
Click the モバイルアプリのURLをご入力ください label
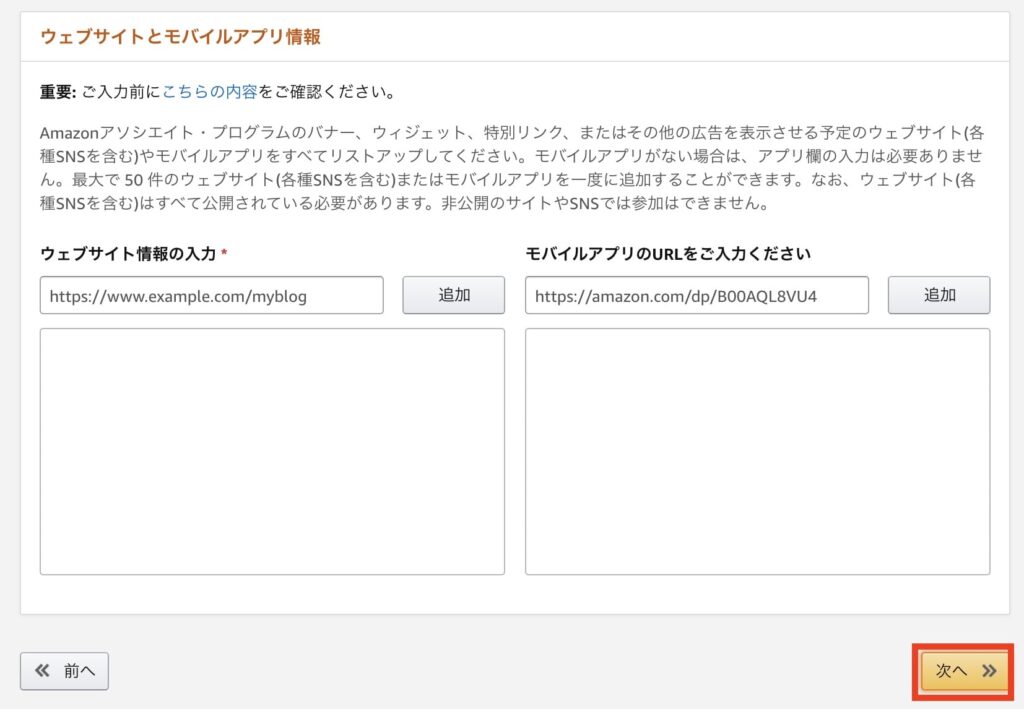(668, 253)
